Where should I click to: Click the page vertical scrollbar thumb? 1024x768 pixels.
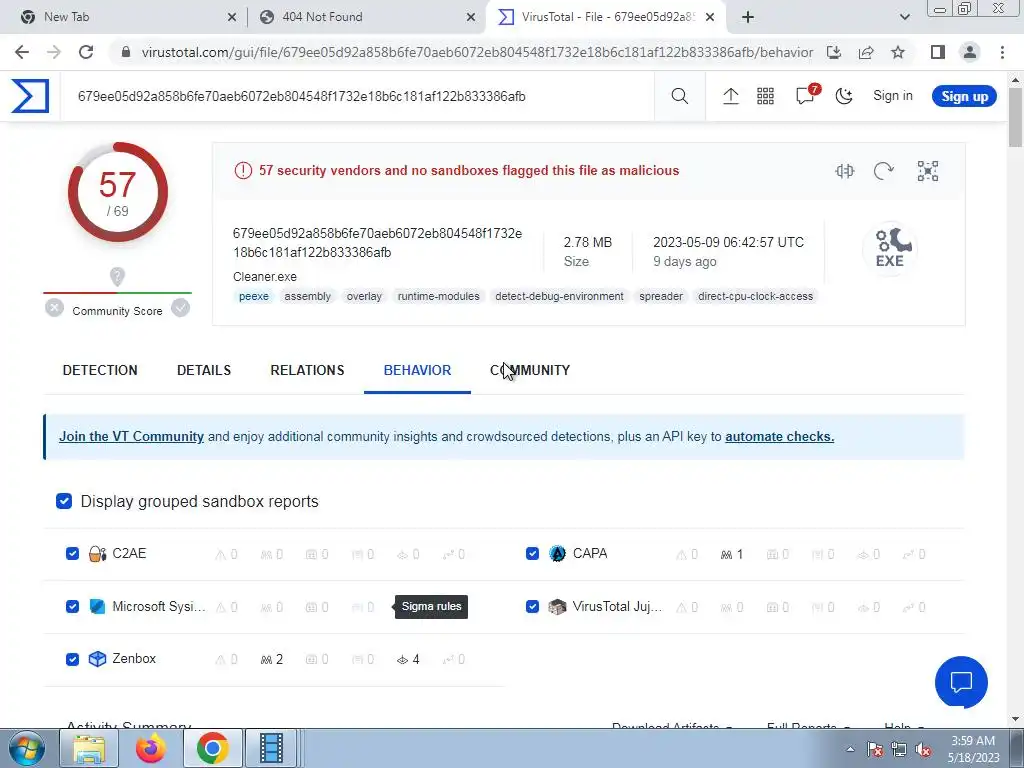click(1016, 118)
